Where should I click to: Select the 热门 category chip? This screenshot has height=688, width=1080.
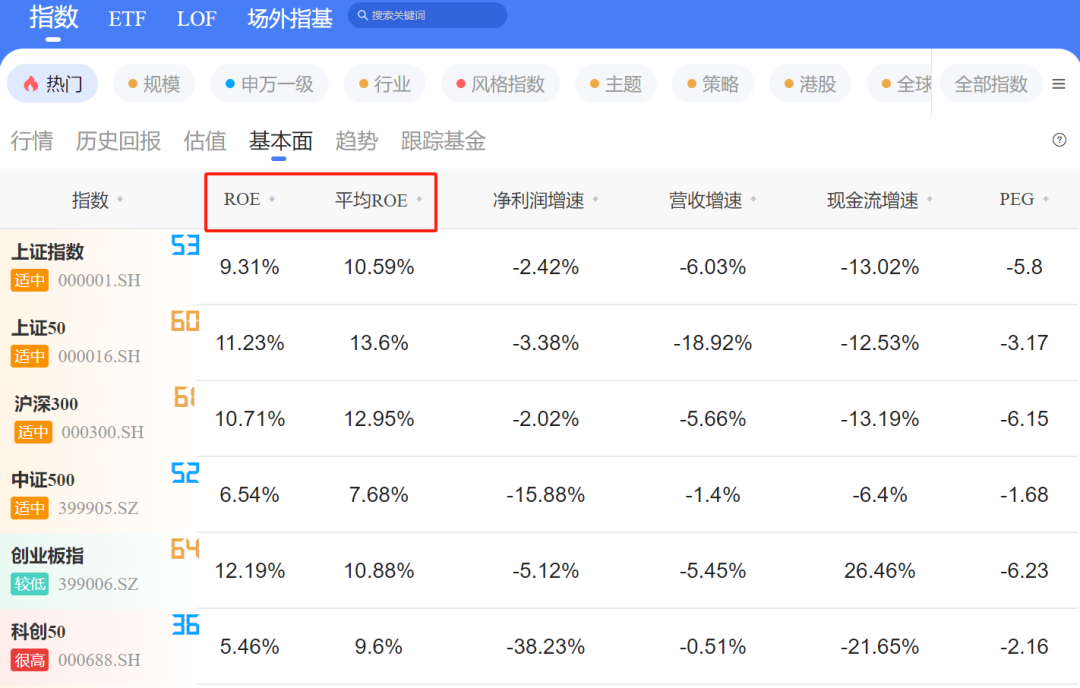pyautogui.click(x=52, y=84)
